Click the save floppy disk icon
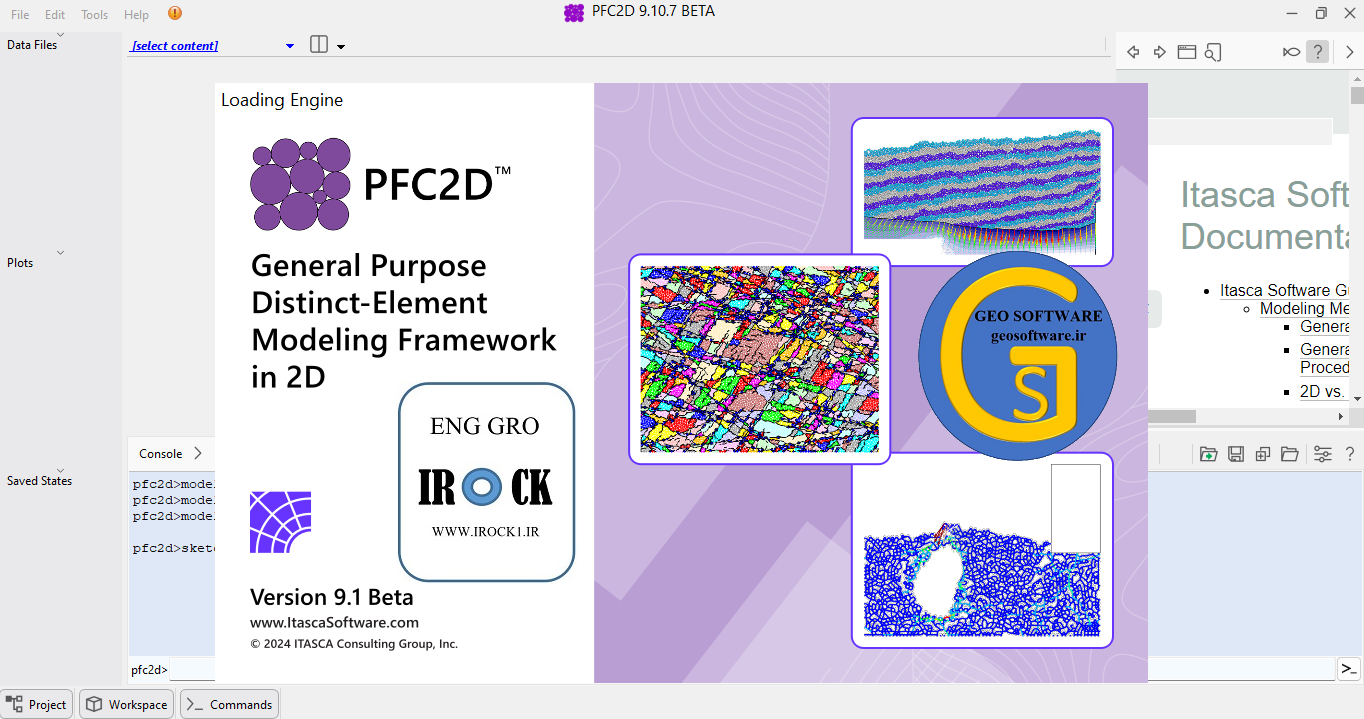 [1236, 454]
